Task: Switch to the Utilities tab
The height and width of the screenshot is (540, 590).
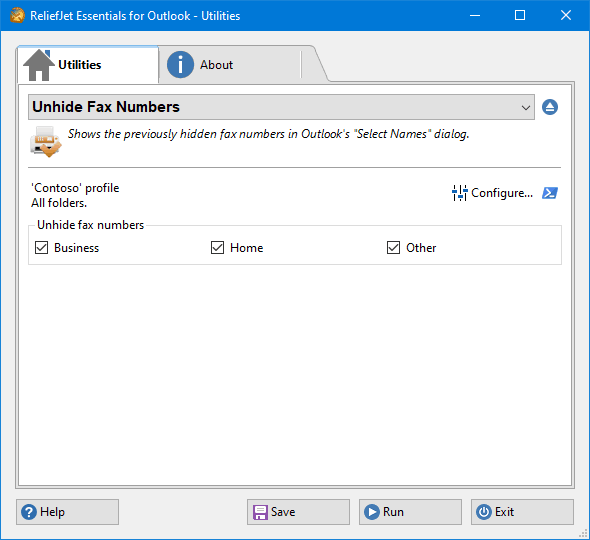Action: coord(88,65)
